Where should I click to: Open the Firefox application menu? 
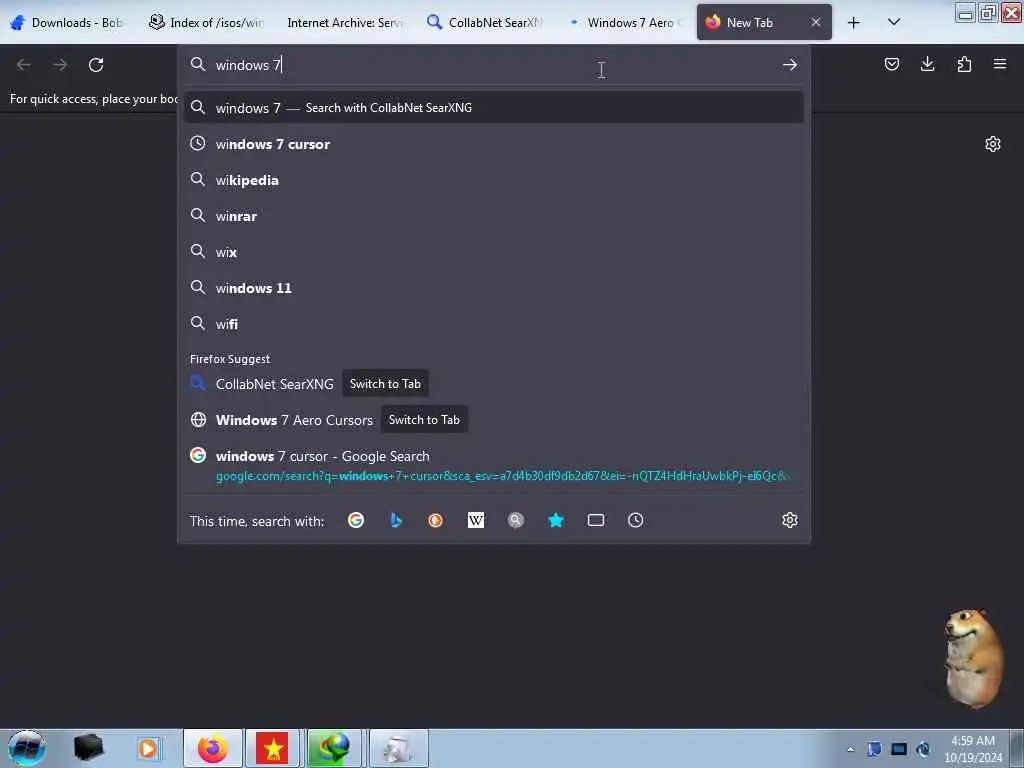tap(1000, 65)
